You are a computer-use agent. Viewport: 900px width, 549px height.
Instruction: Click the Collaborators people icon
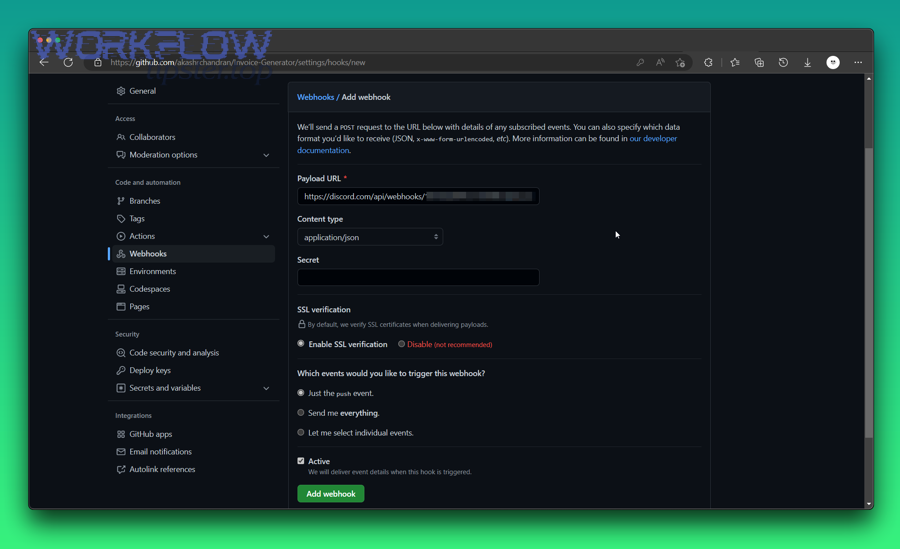click(x=121, y=137)
